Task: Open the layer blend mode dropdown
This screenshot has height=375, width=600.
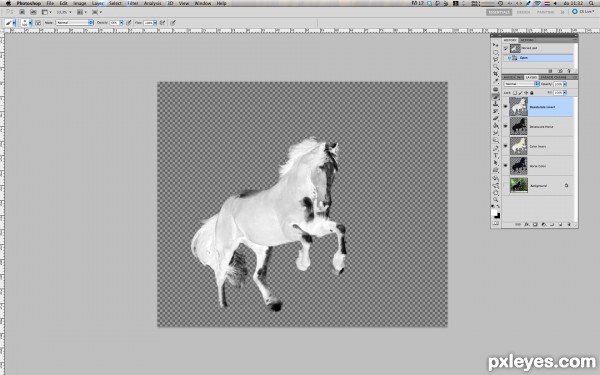Action: [522, 84]
